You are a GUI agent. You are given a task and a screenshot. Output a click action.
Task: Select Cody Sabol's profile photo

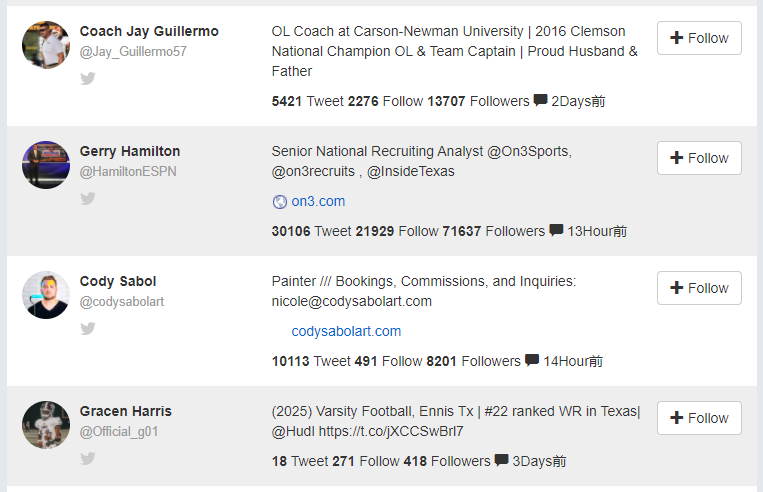46,295
